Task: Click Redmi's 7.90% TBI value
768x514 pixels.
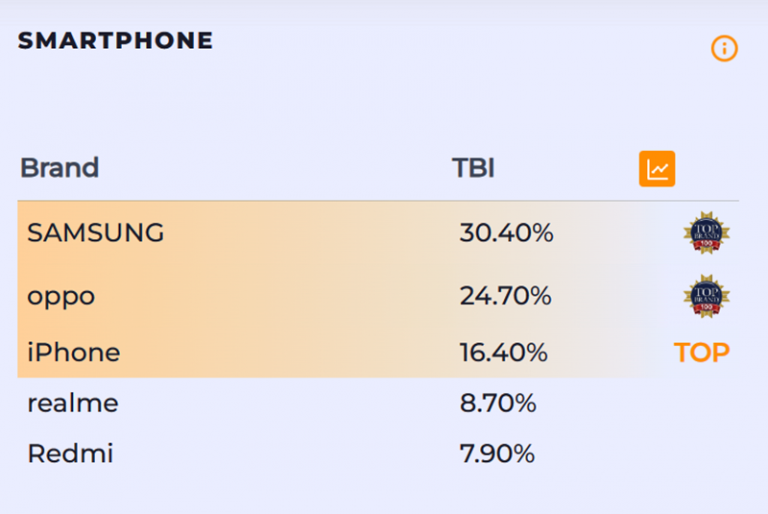Action: (x=497, y=454)
